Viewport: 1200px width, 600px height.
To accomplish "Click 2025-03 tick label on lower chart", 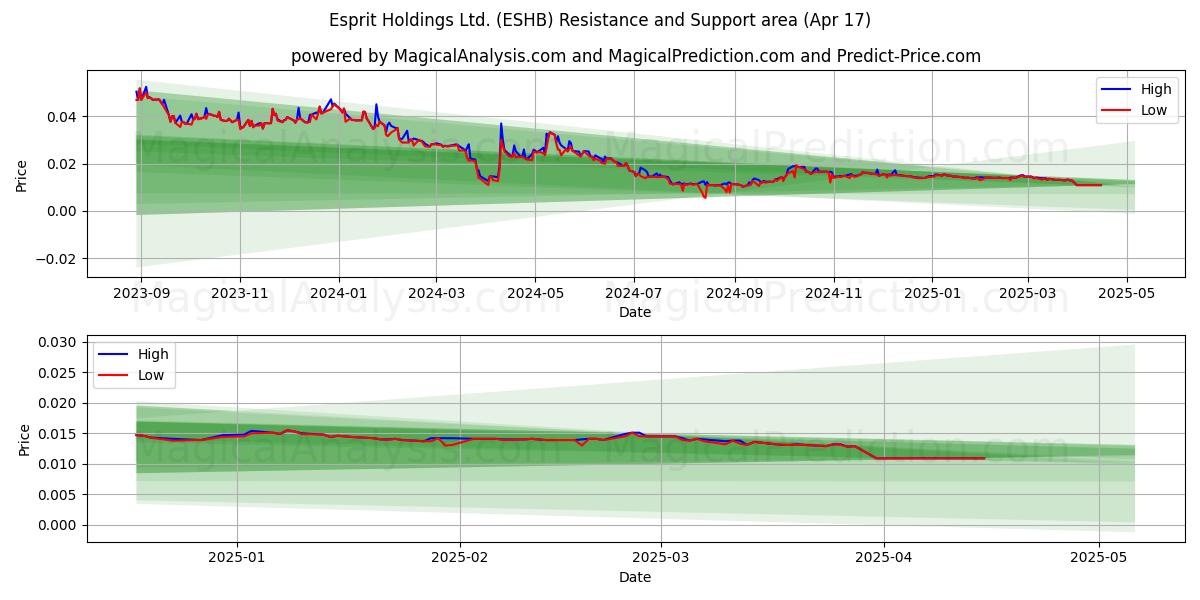I will [x=663, y=558].
